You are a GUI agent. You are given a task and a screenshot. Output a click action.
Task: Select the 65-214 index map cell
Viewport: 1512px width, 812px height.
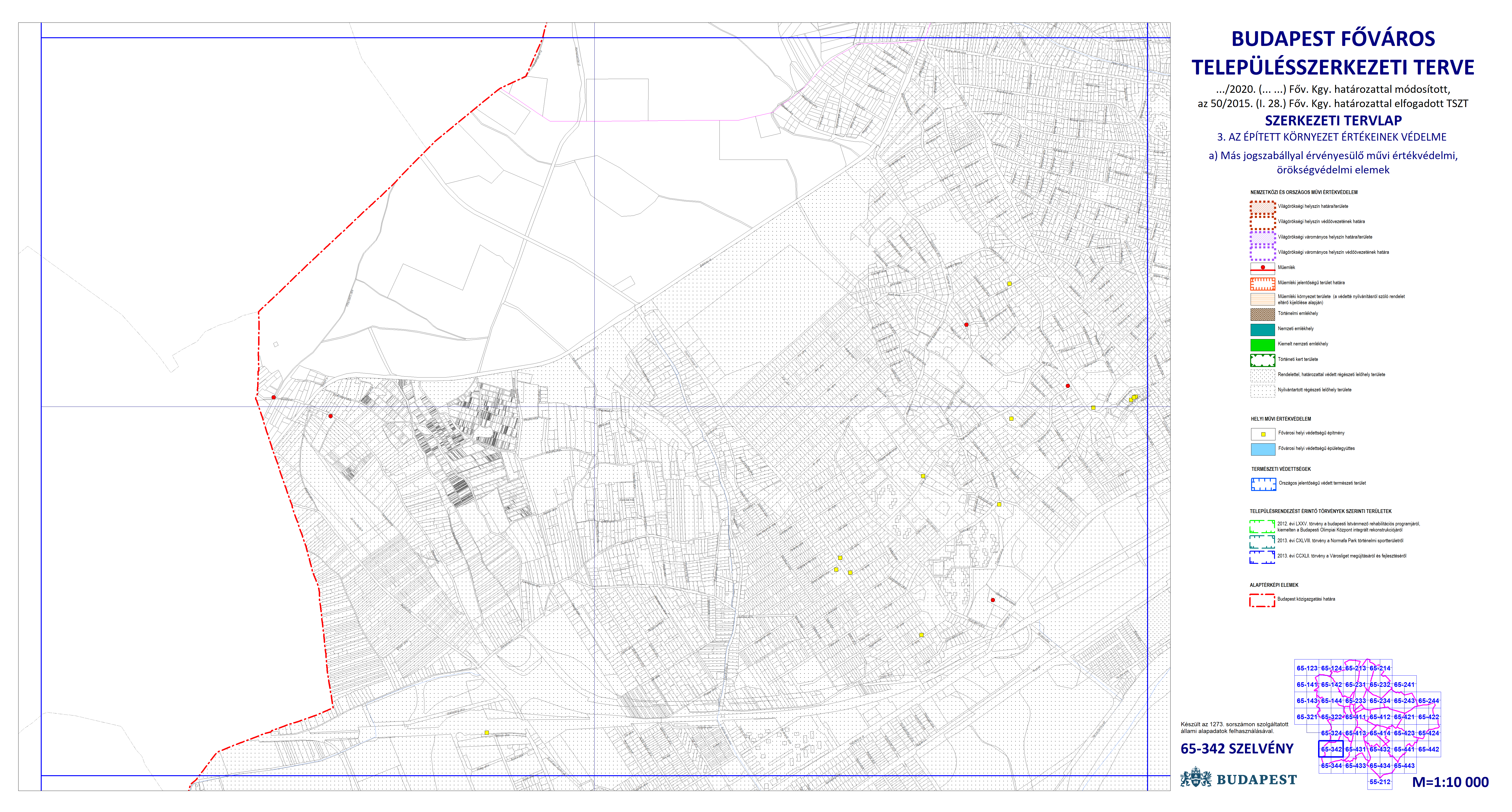coord(1380,668)
